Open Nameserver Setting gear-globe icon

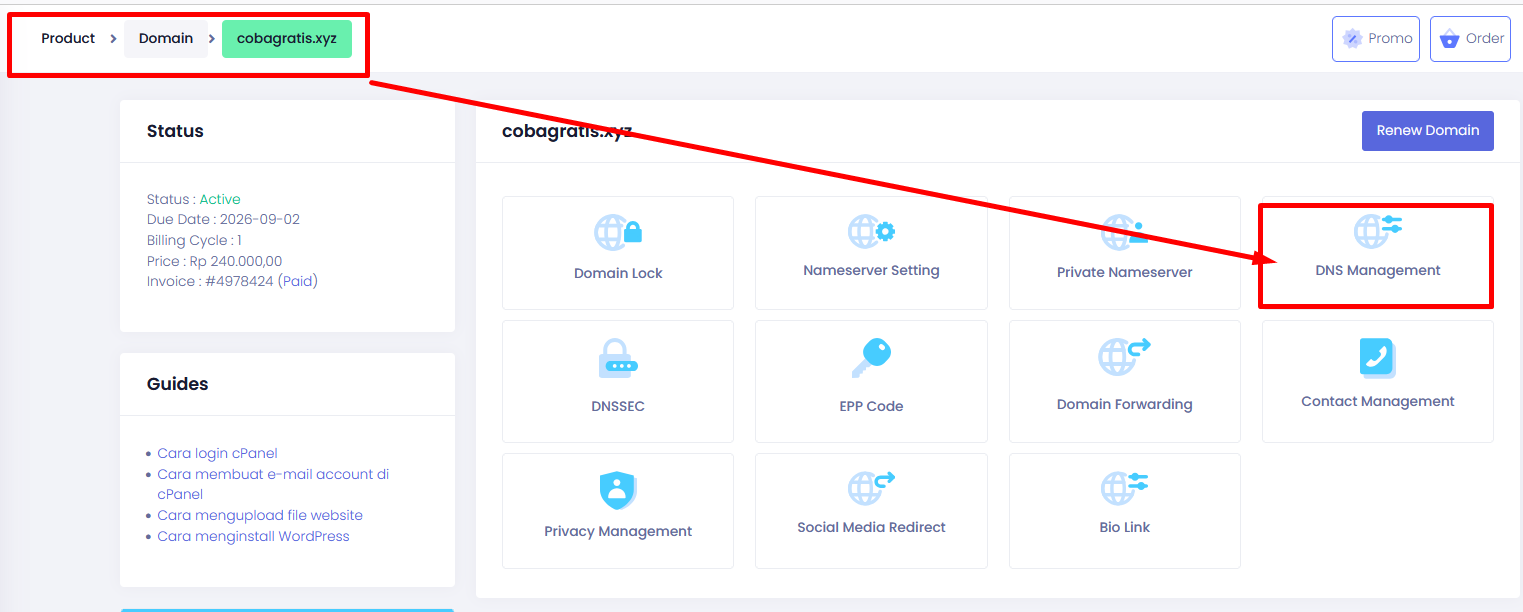(x=871, y=232)
